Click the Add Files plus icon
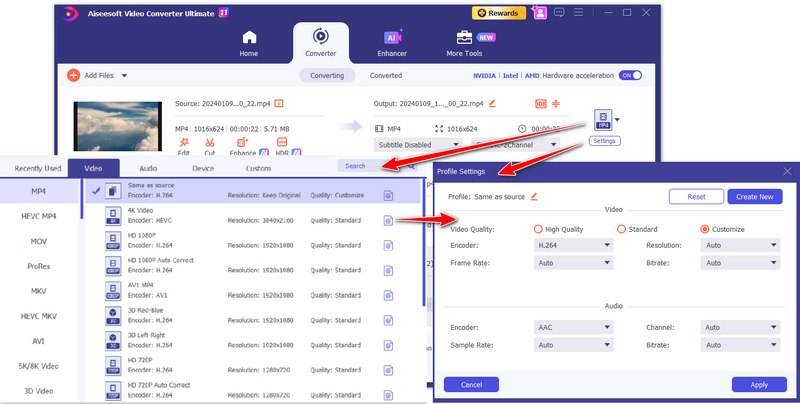The width and height of the screenshot is (800, 404). click(73, 75)
